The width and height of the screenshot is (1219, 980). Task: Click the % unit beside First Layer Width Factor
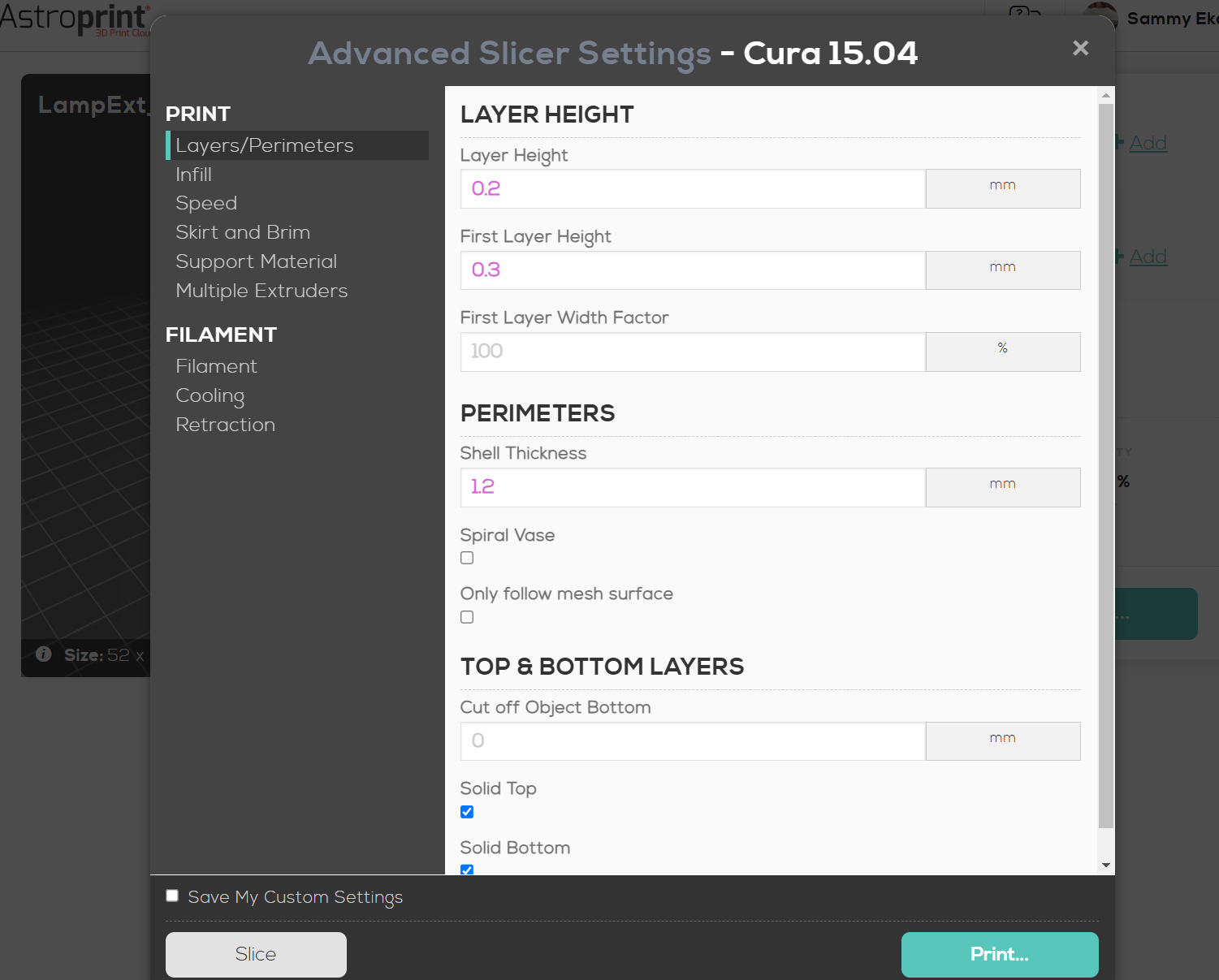pyautogui.click(x=1003, y=352)
